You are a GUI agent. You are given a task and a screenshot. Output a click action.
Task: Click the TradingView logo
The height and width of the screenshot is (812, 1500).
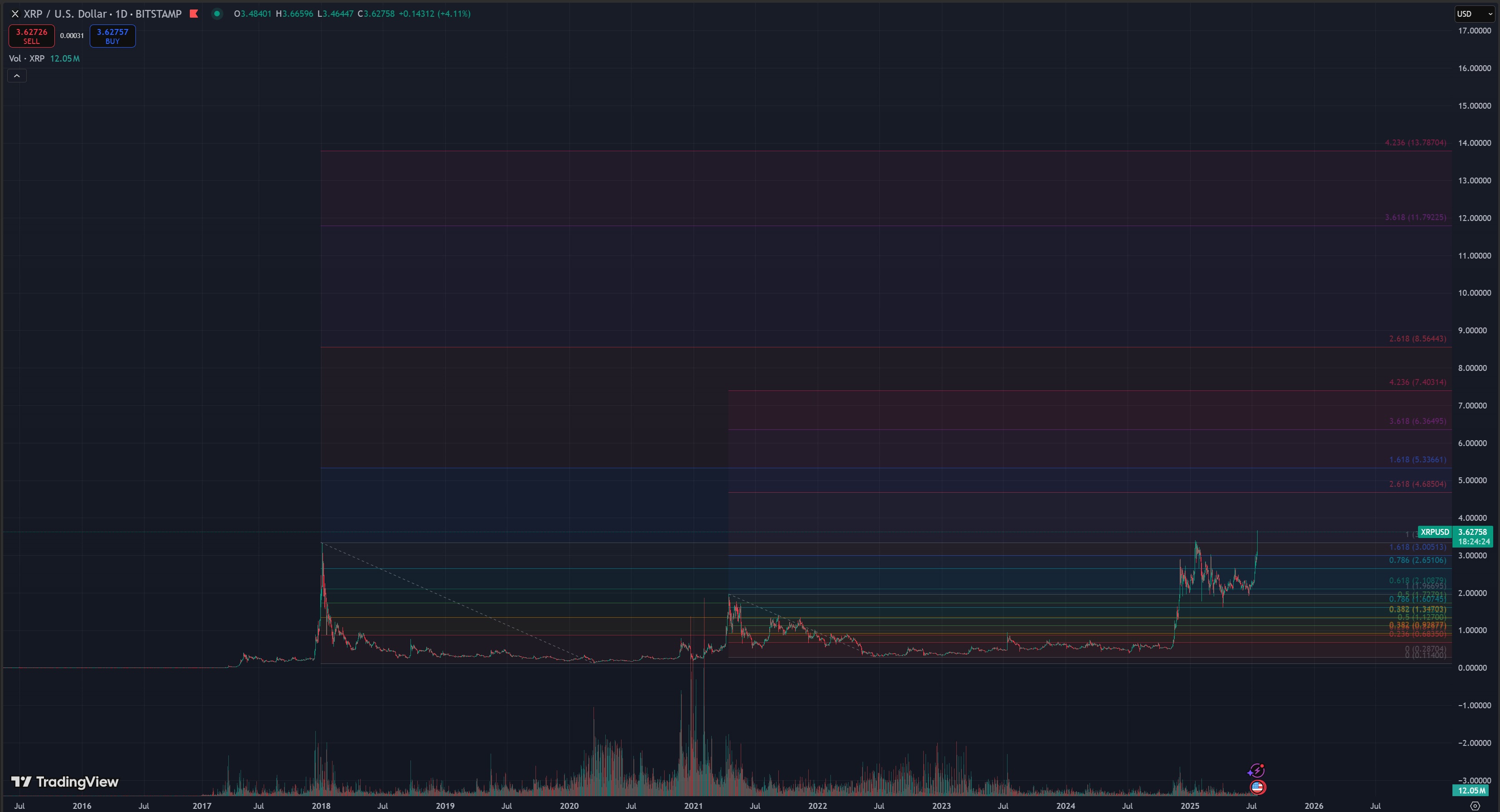click(65, 782)
